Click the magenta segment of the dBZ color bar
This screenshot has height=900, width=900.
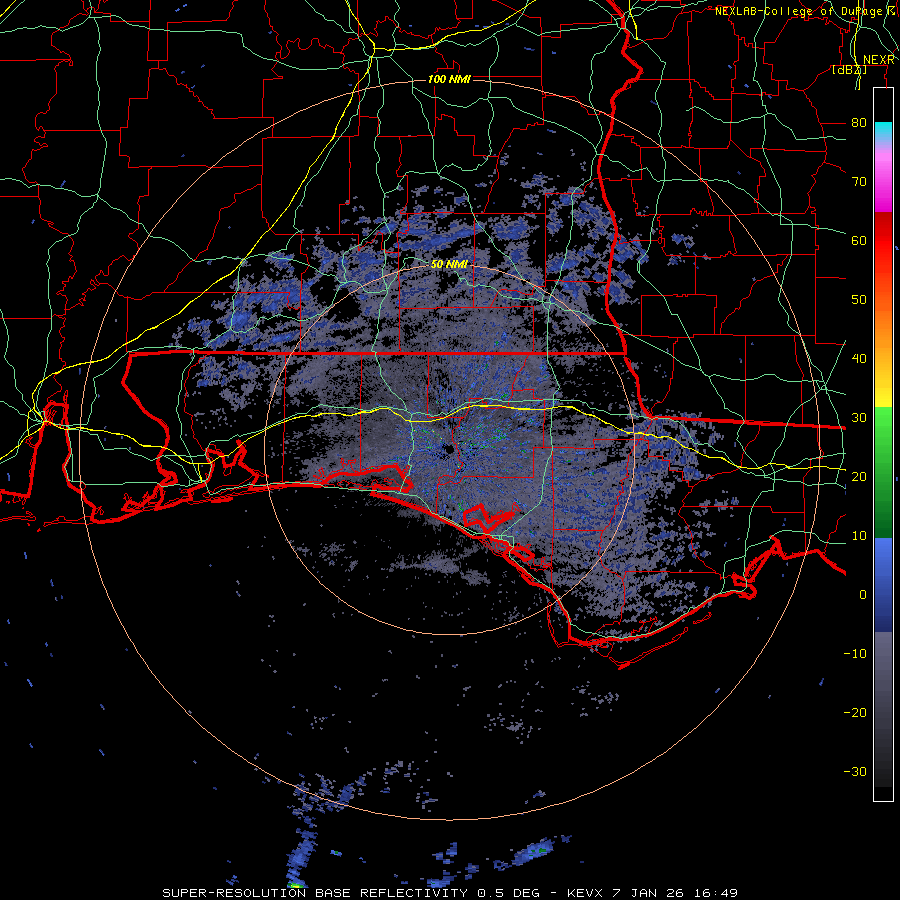(883, 181)
